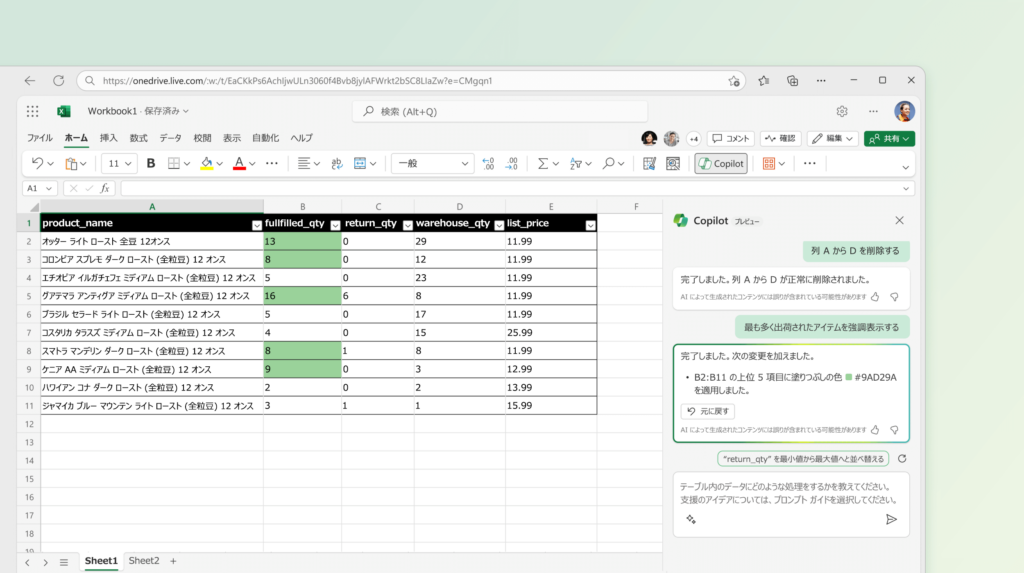This screenshot has height=573, width=1024.
Task: Click the text alignment icon
Action: coord(304,163)
